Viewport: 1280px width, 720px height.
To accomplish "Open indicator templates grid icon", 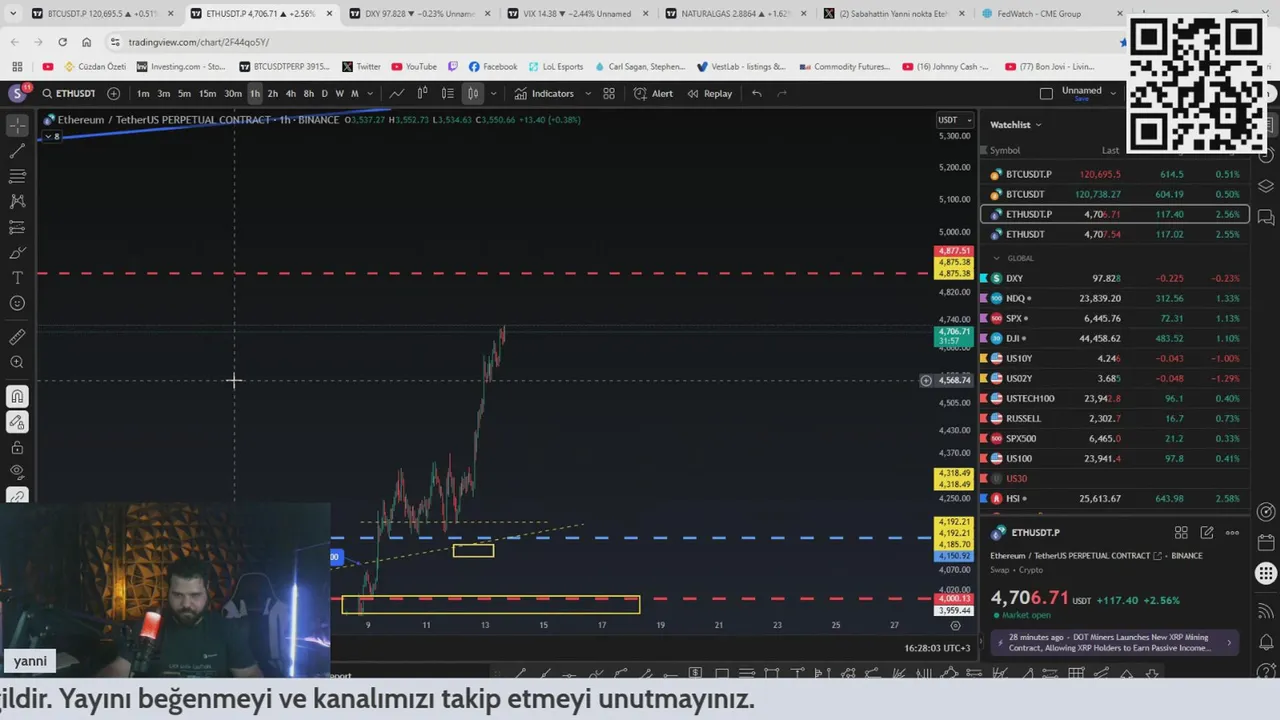I will click(609, 93).
